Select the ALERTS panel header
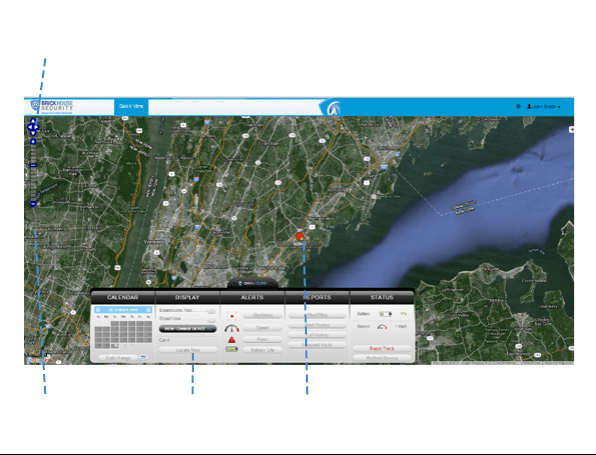Screen dimensions: 596x455 (252, 297)
